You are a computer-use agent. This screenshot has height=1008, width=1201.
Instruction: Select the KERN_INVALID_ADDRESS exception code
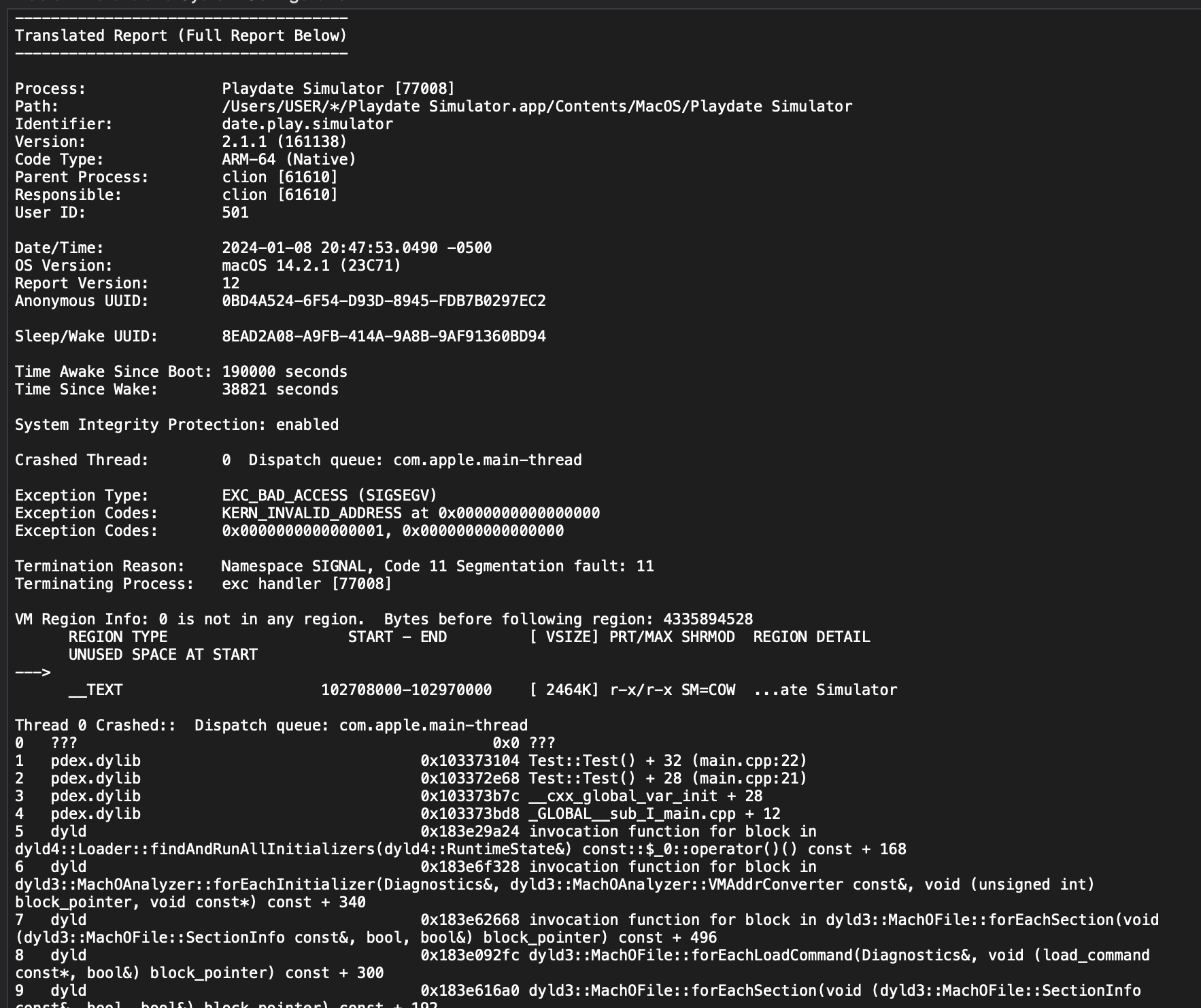point(409,513)
